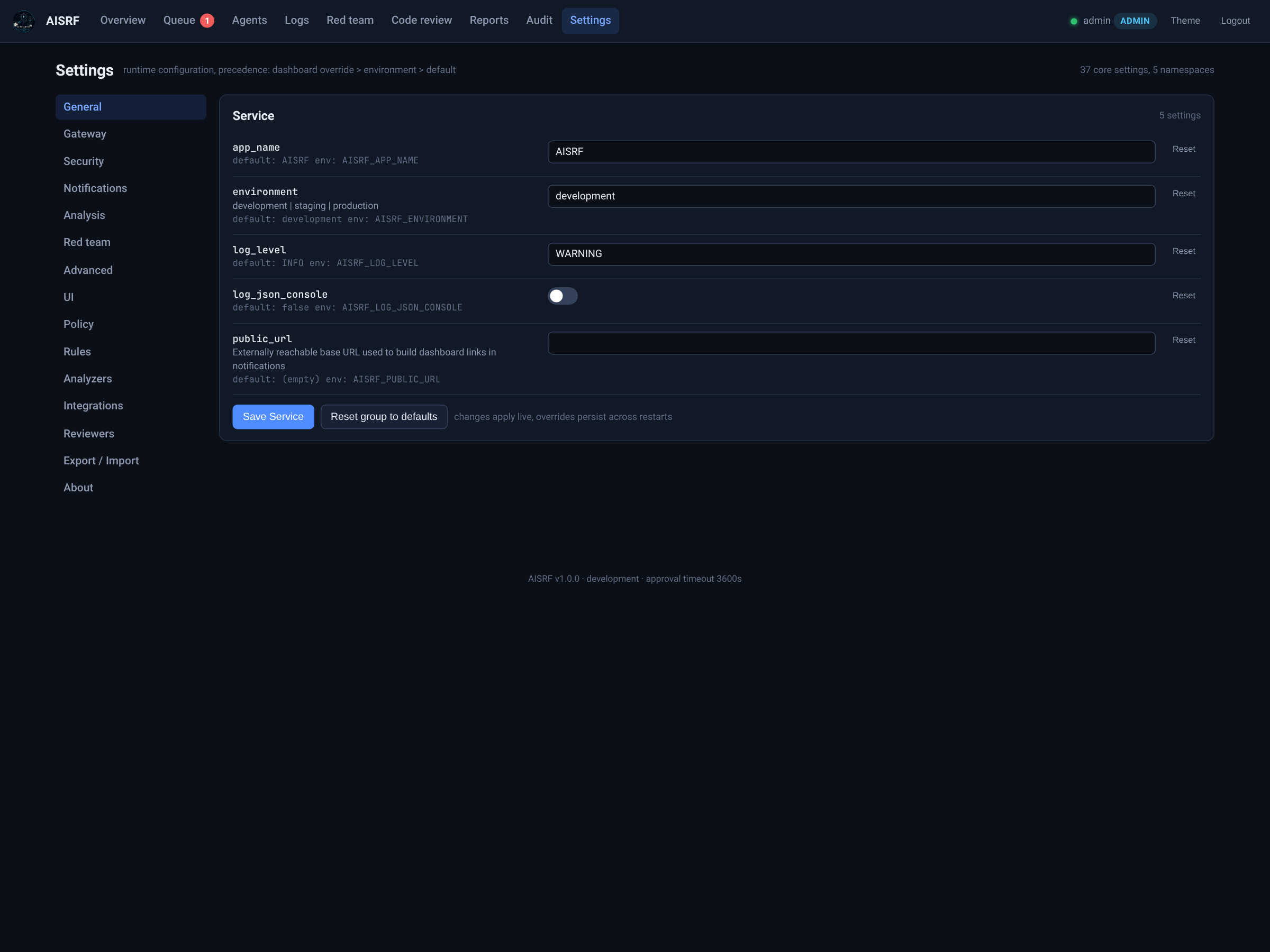Open the Security settings section

tap(131, 161)
